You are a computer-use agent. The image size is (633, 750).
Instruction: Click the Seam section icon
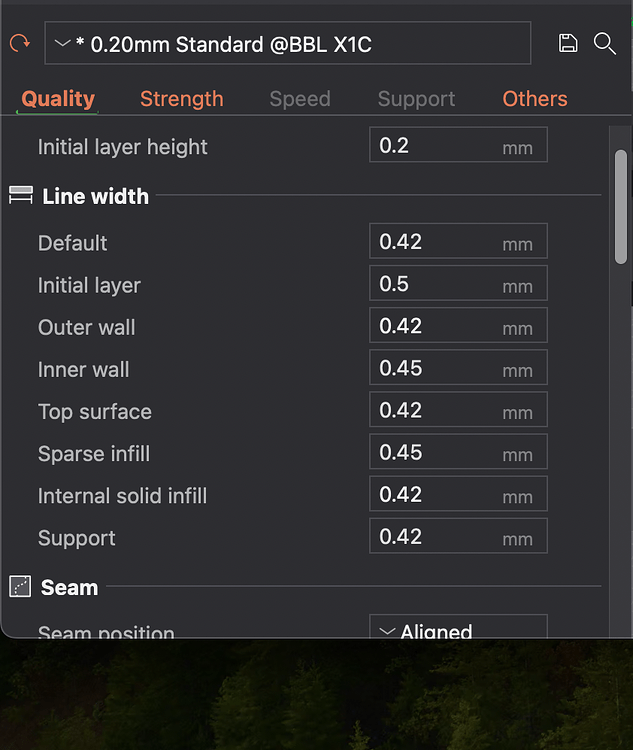(20, 586)
